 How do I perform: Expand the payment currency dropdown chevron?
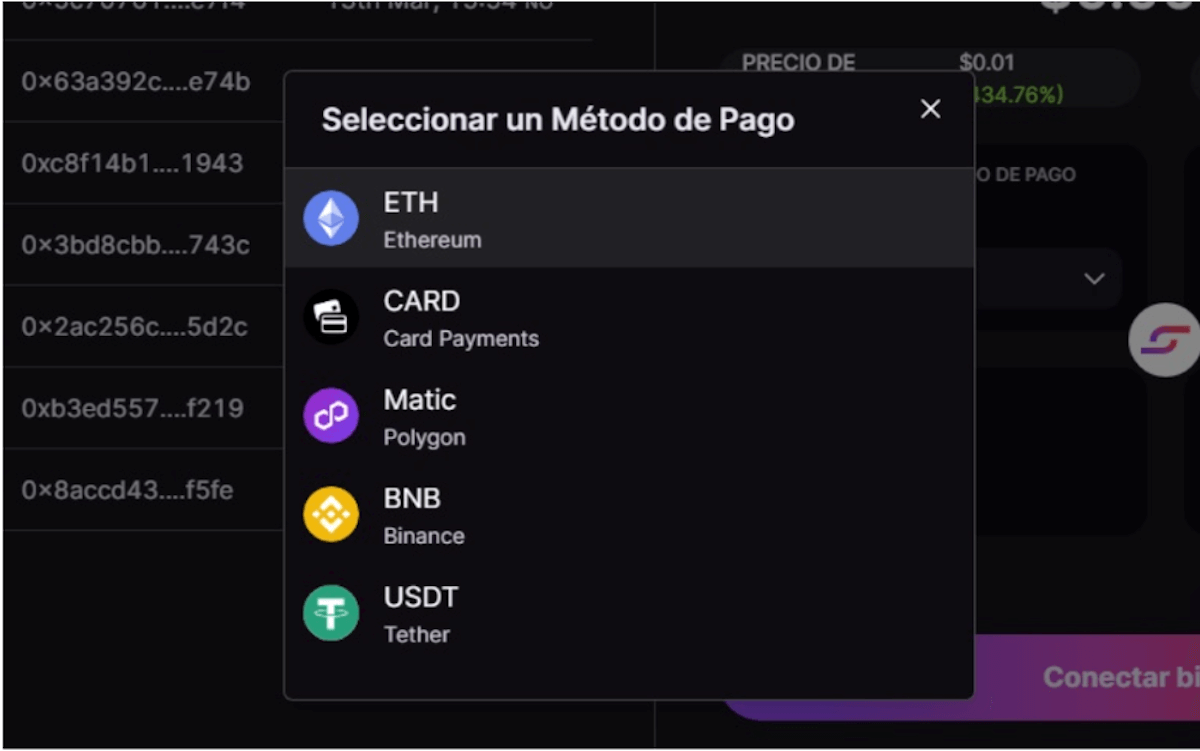(1093, 279)
